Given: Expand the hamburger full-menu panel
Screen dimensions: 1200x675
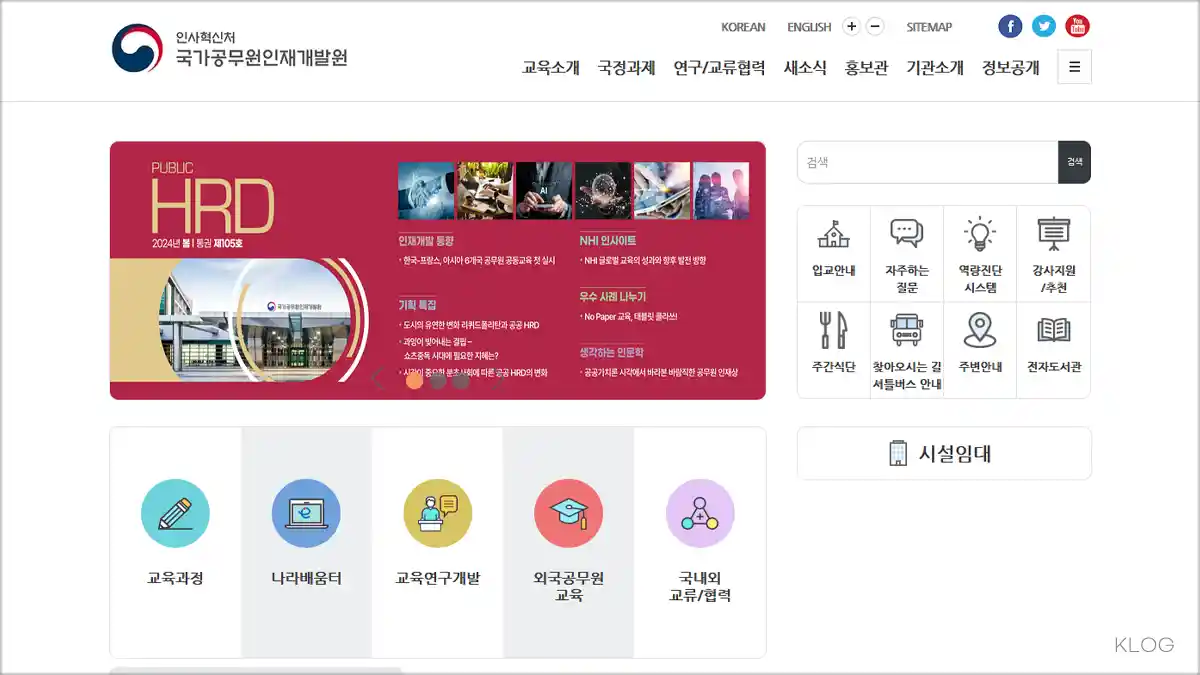Looking at the screenshot, I should coord(1074,66).
